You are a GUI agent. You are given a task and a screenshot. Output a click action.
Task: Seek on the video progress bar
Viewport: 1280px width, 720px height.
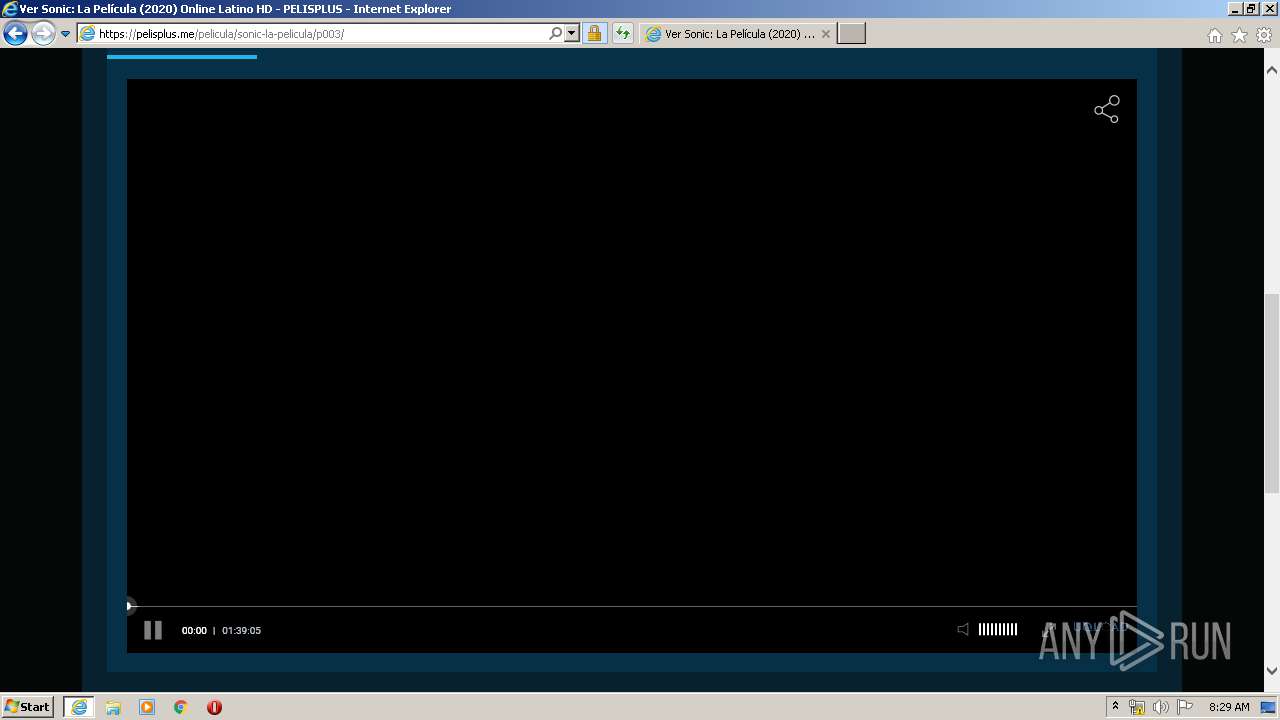(632, 606)
